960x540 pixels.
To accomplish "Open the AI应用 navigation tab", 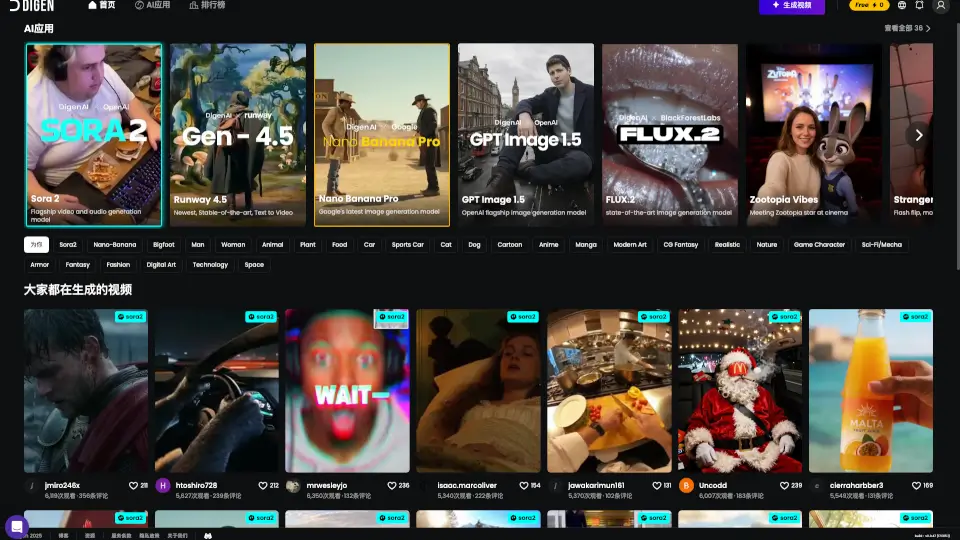I will pos(152,5).
